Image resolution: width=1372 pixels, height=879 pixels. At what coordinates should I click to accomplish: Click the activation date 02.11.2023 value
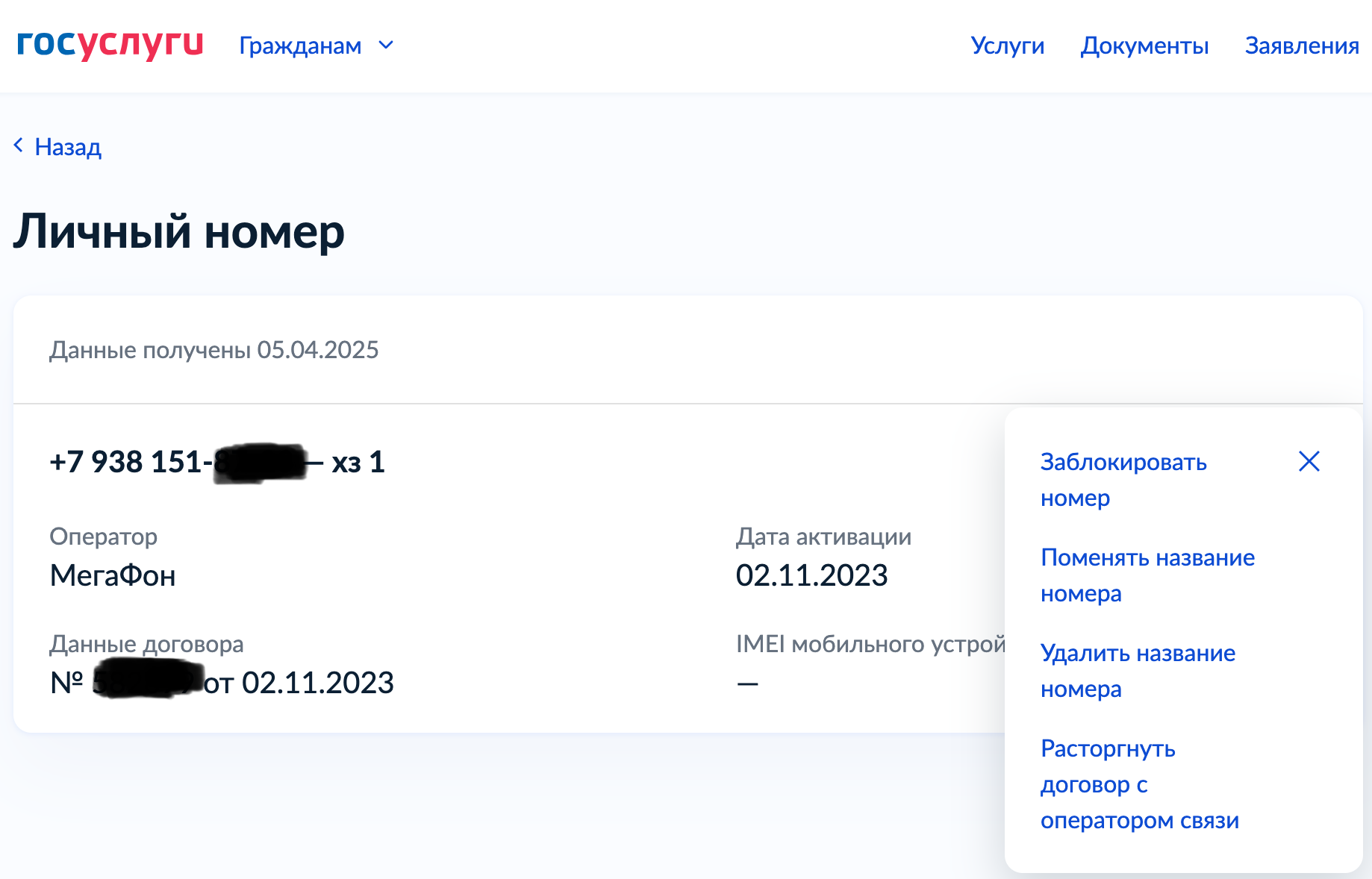tap(811, 575)
